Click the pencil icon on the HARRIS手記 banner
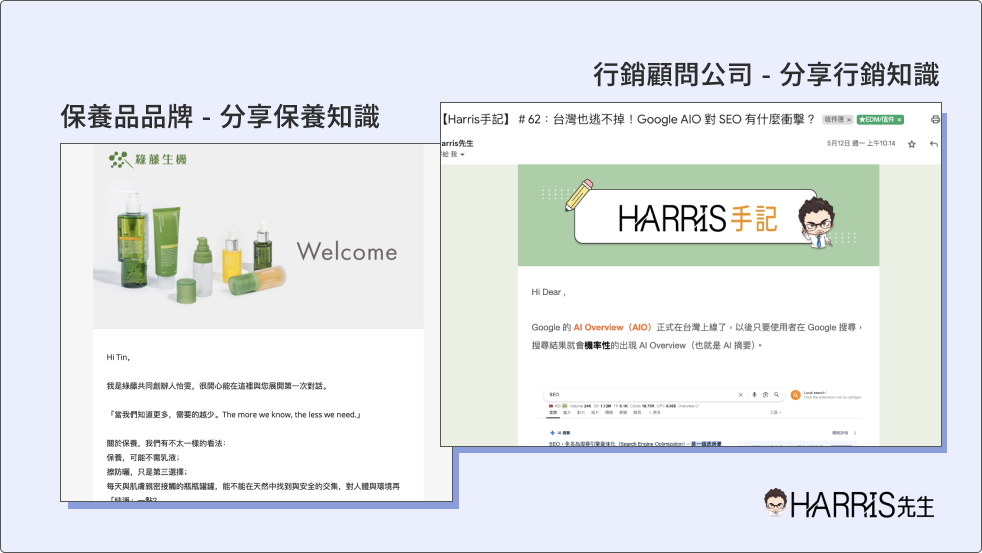Screen dimensions: 982x553 pyautogui.click(x=579, y=195)
